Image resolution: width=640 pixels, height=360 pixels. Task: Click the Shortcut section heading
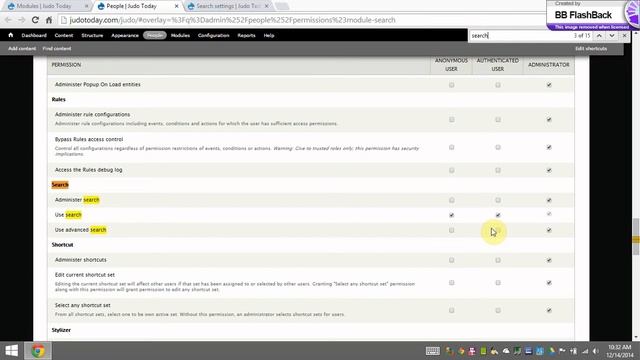pos(62,245)
